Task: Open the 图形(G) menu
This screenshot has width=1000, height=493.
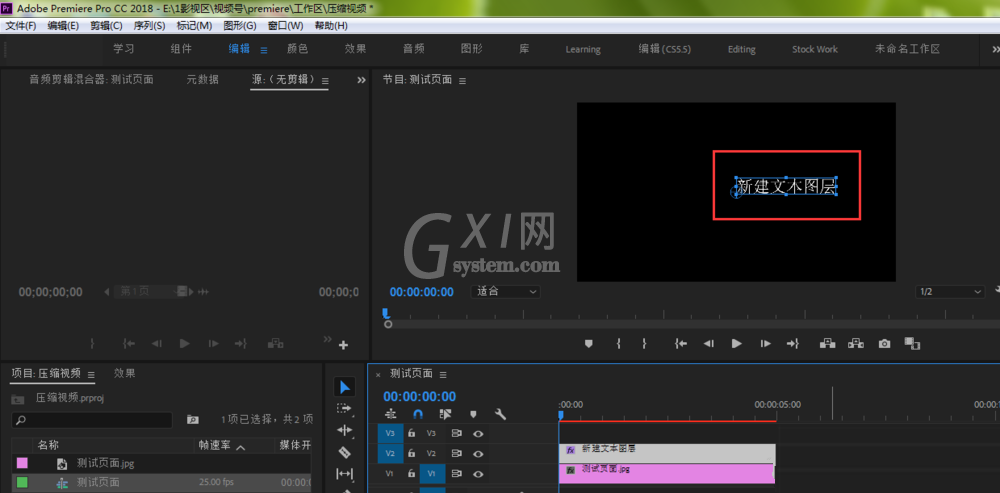Action: tap(240, 26)
